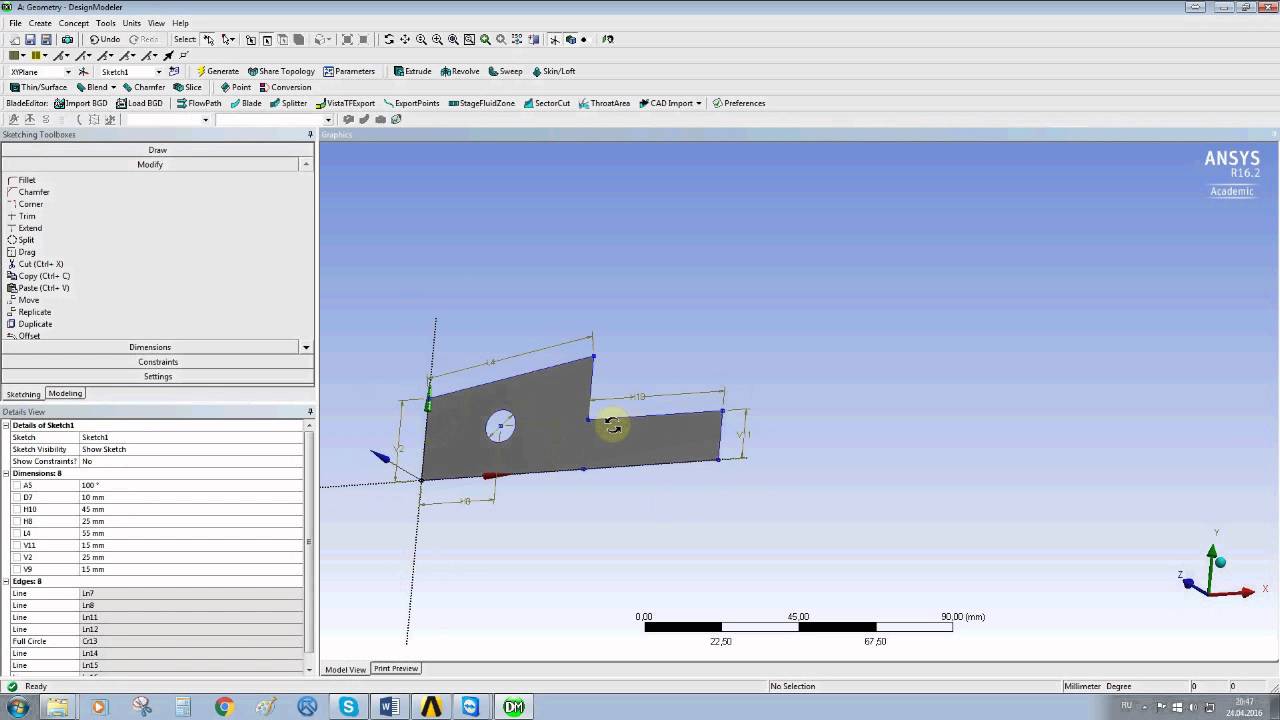Viewport: 1280px width, 720px height.
Task: Open the XYPlane plane dropdown
Action: click(68, 72)
